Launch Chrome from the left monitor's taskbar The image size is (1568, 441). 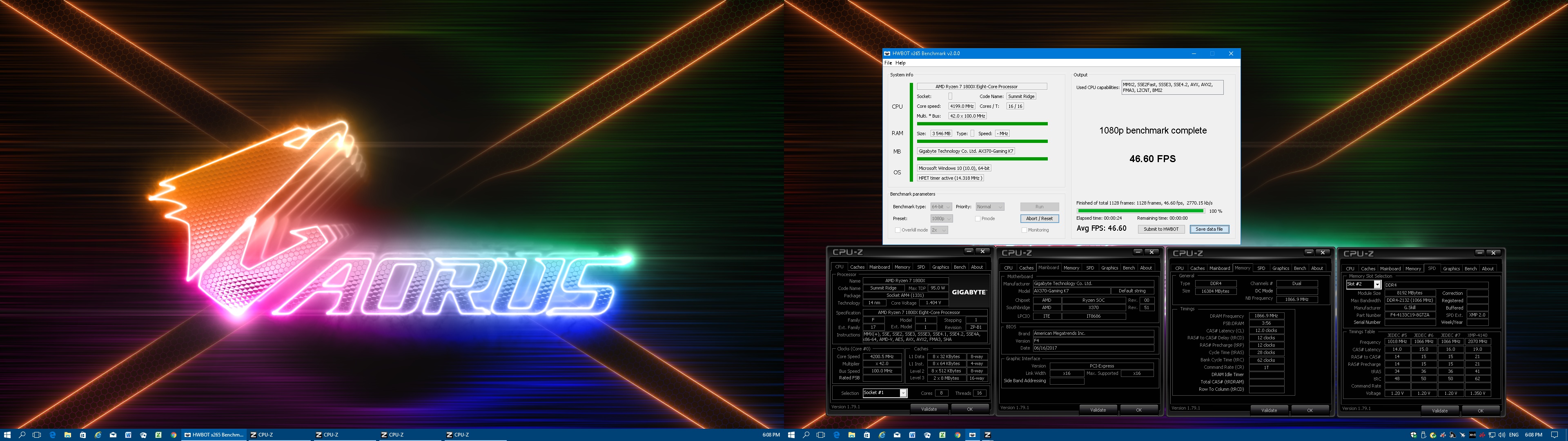pos(174,435)
